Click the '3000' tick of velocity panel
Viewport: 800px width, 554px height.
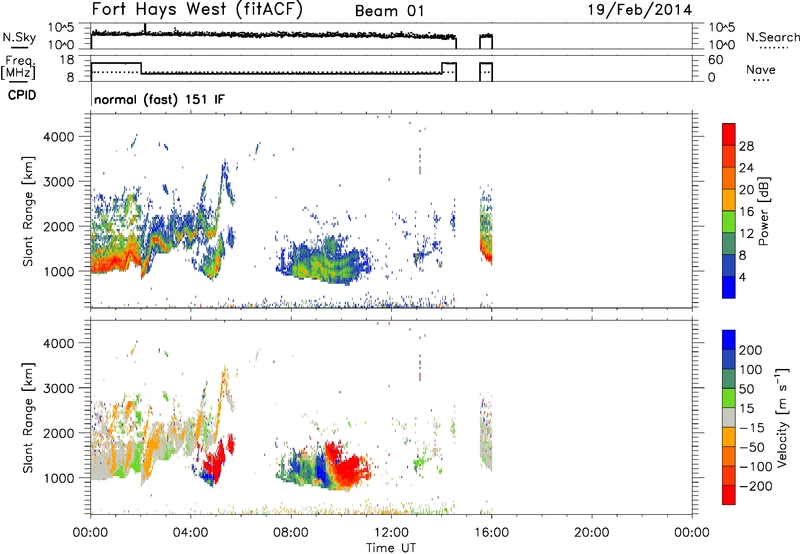(58, 388)
